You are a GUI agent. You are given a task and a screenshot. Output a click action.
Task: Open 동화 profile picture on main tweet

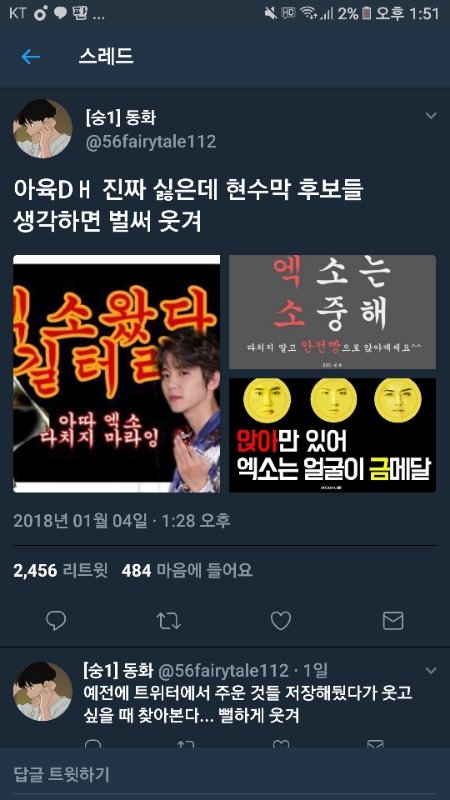(x=42, y=129)
